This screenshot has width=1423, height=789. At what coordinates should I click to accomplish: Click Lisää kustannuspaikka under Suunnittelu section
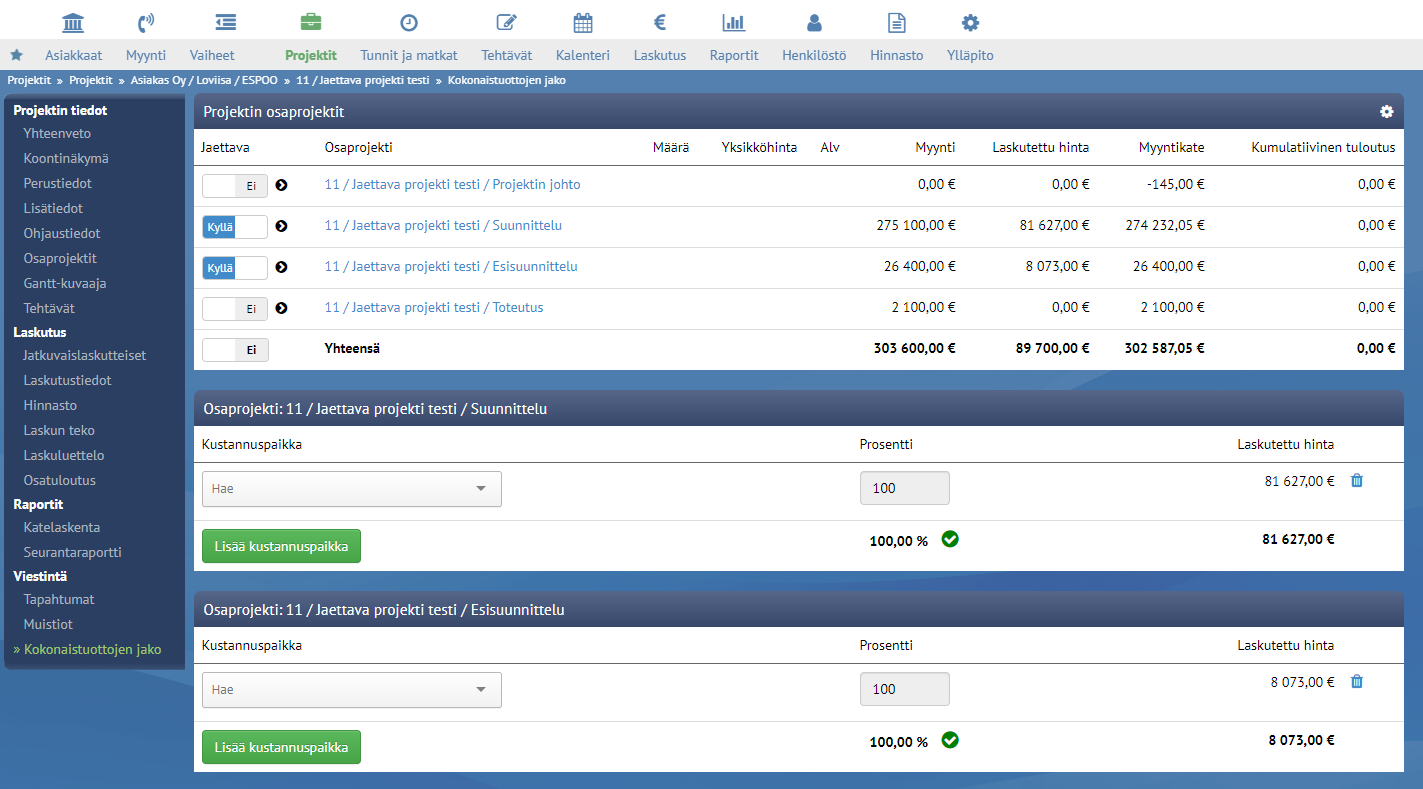pyautogui.click(x=281, y=546)
